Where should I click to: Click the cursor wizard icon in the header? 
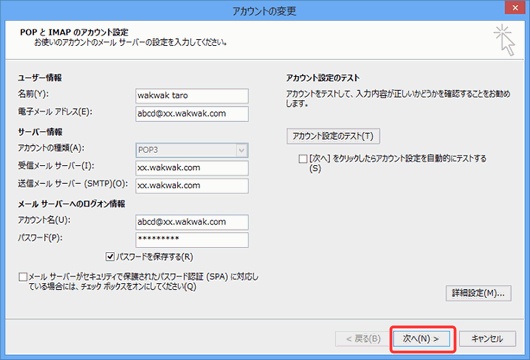tap(504, 40)
